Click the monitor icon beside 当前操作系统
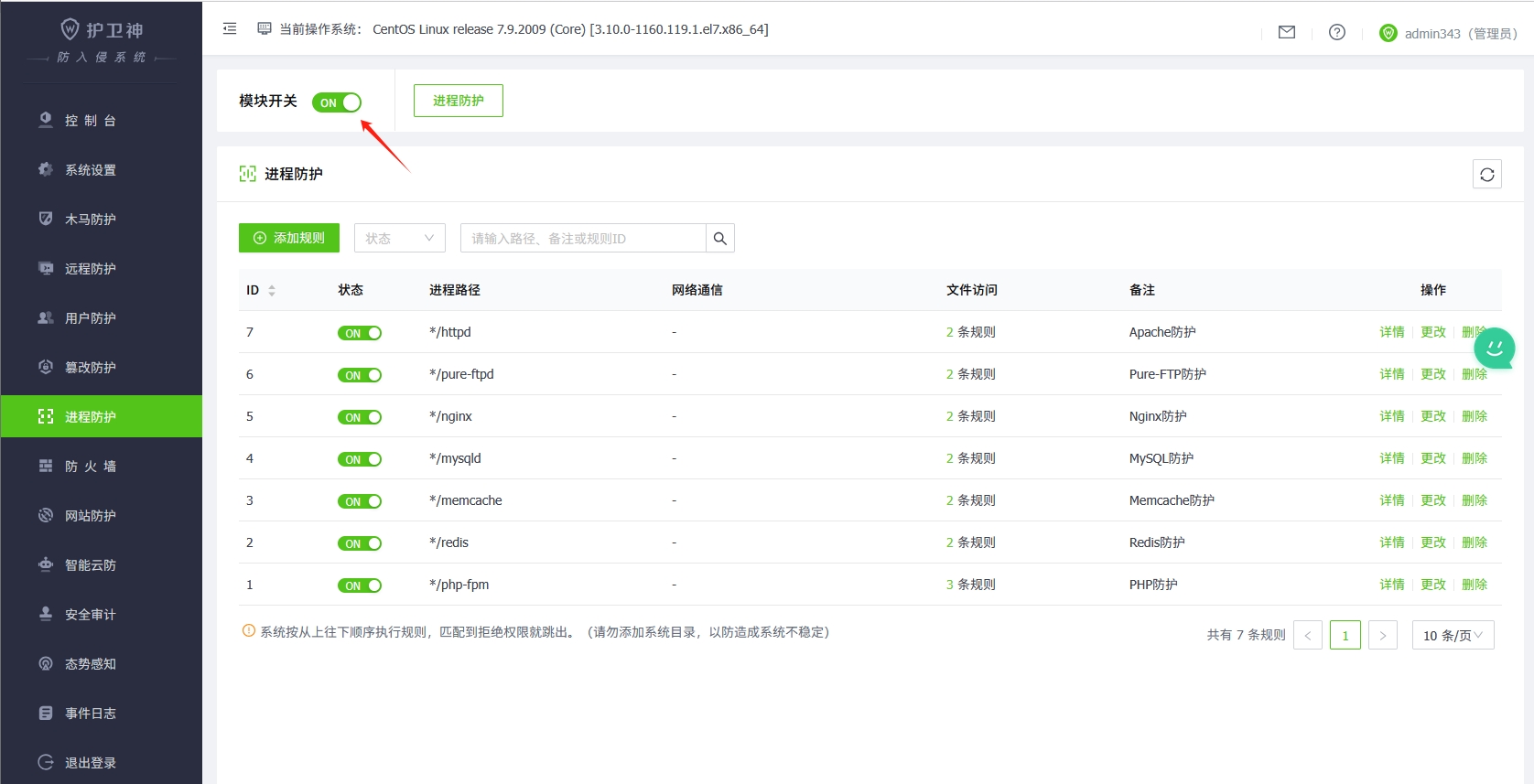The image size is (1534, 784). pos(265,29)
